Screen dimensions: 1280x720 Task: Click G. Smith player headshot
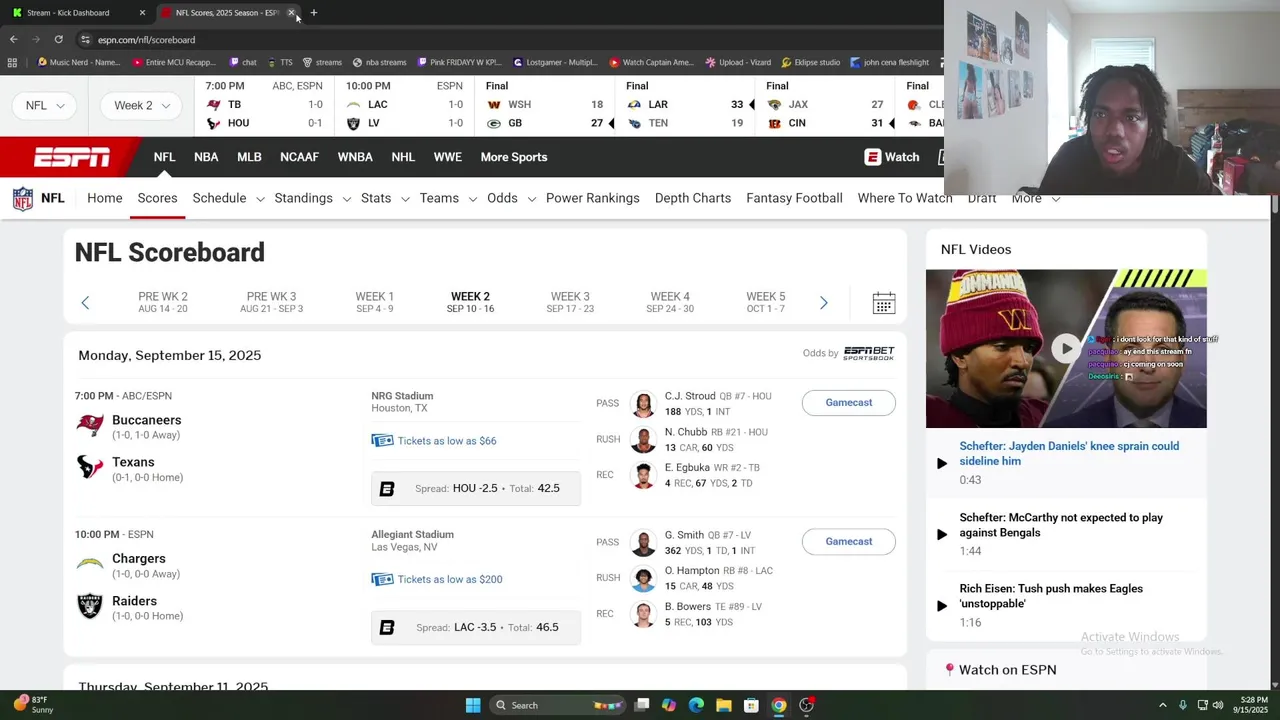tap(643, 543)
